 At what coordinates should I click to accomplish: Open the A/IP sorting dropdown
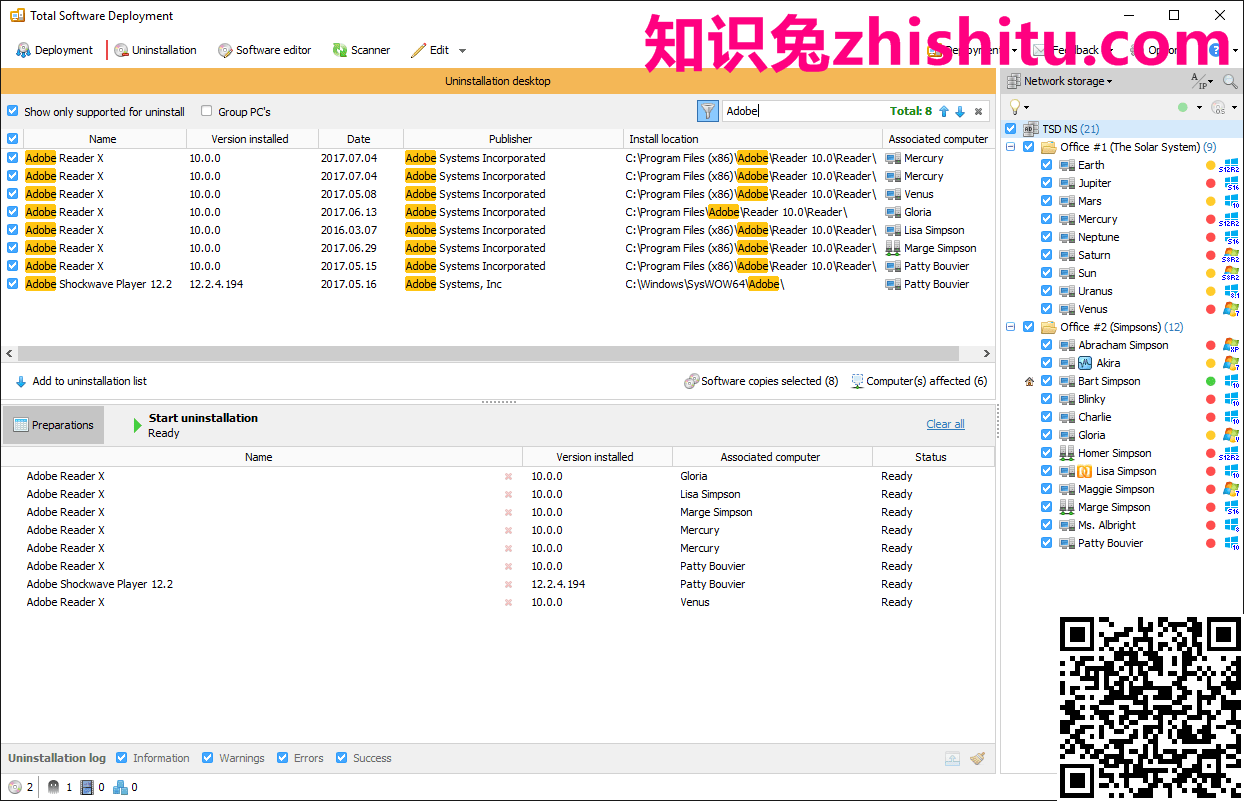(1202, 81)
